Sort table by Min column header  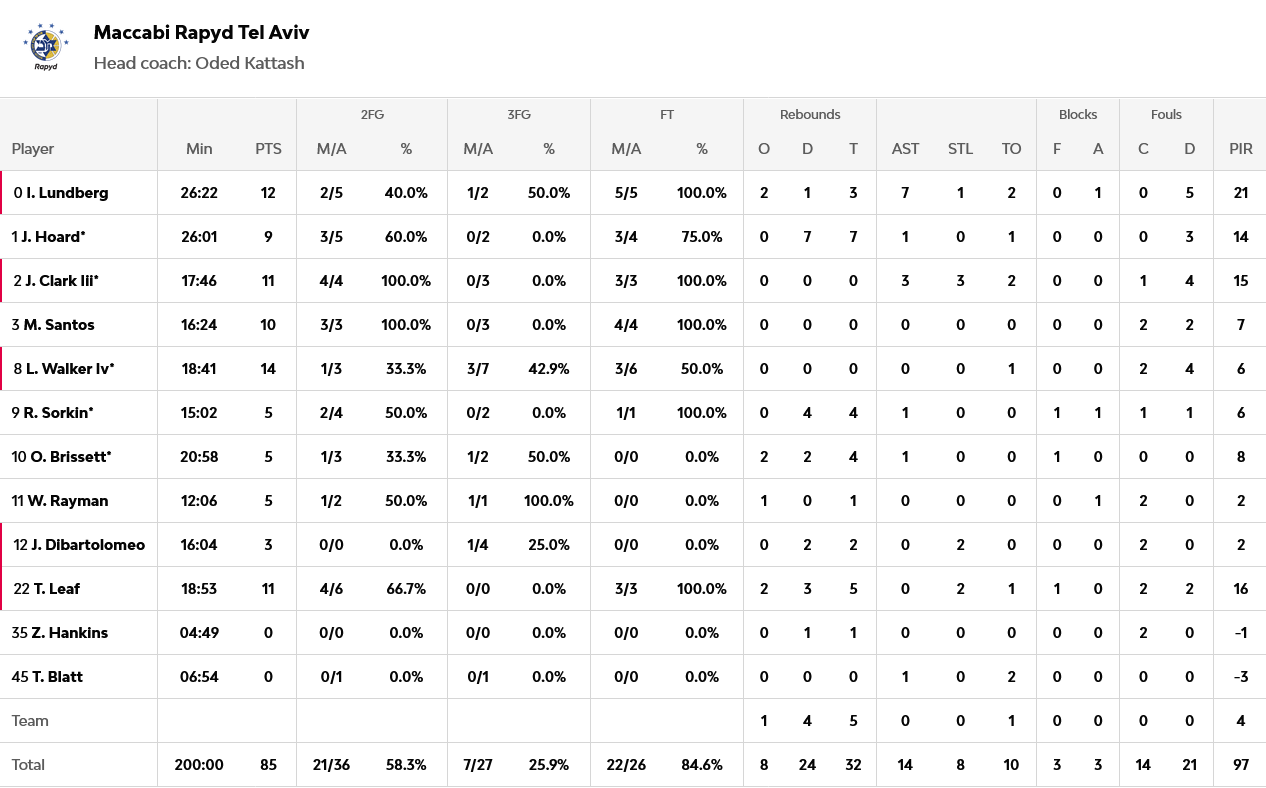click(x=199, y=149)
